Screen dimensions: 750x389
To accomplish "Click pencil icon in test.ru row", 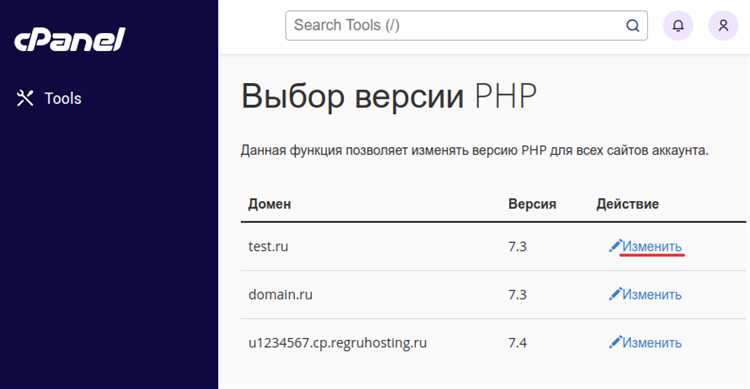I will click(x=615, y=245).
